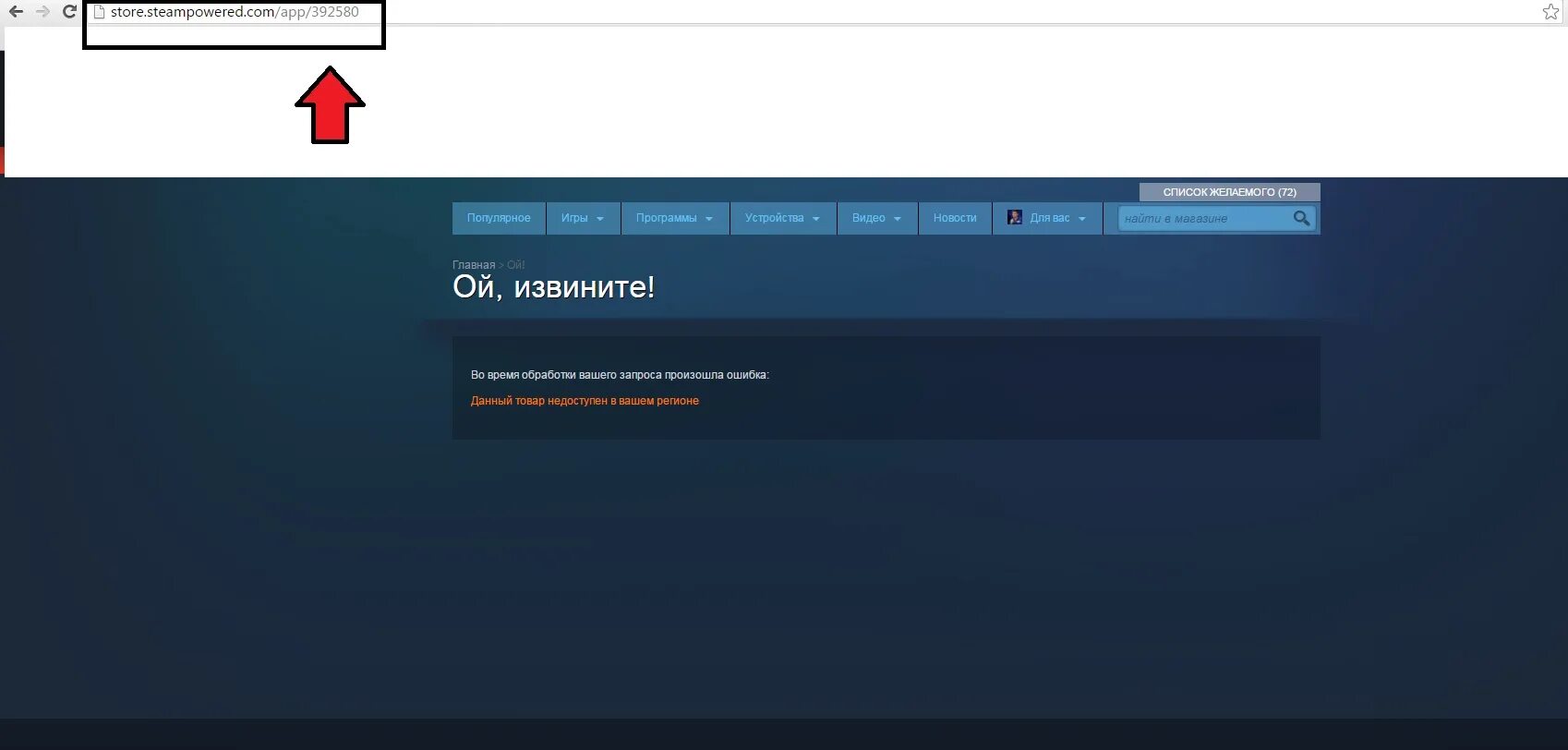Open СПИСОК ЖЕЛАЕМОГО (72) wishlist button
The image size is (1568, 750).
tap(1229, 192)
